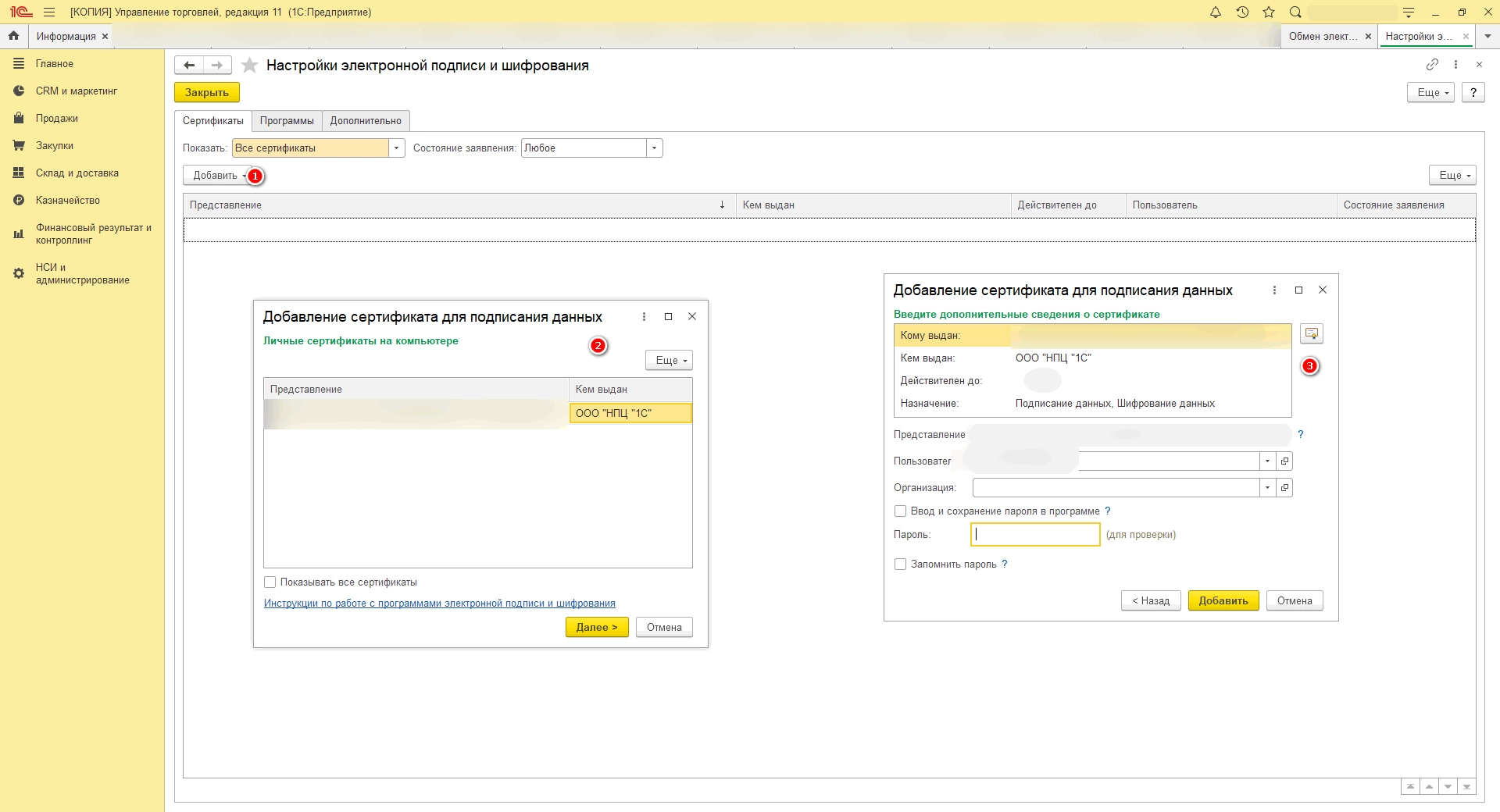This screenshot has height=812, width=1500.
Task: Open history clock icon
Action: click(x=1242, y=12)
